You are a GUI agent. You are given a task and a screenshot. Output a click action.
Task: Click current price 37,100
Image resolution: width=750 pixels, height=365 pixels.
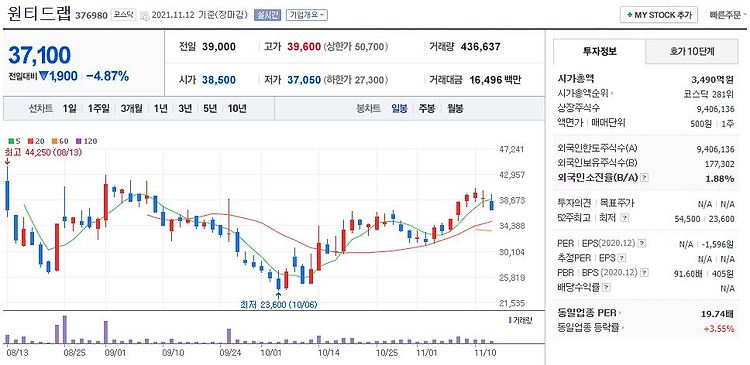tap(40, 55)
